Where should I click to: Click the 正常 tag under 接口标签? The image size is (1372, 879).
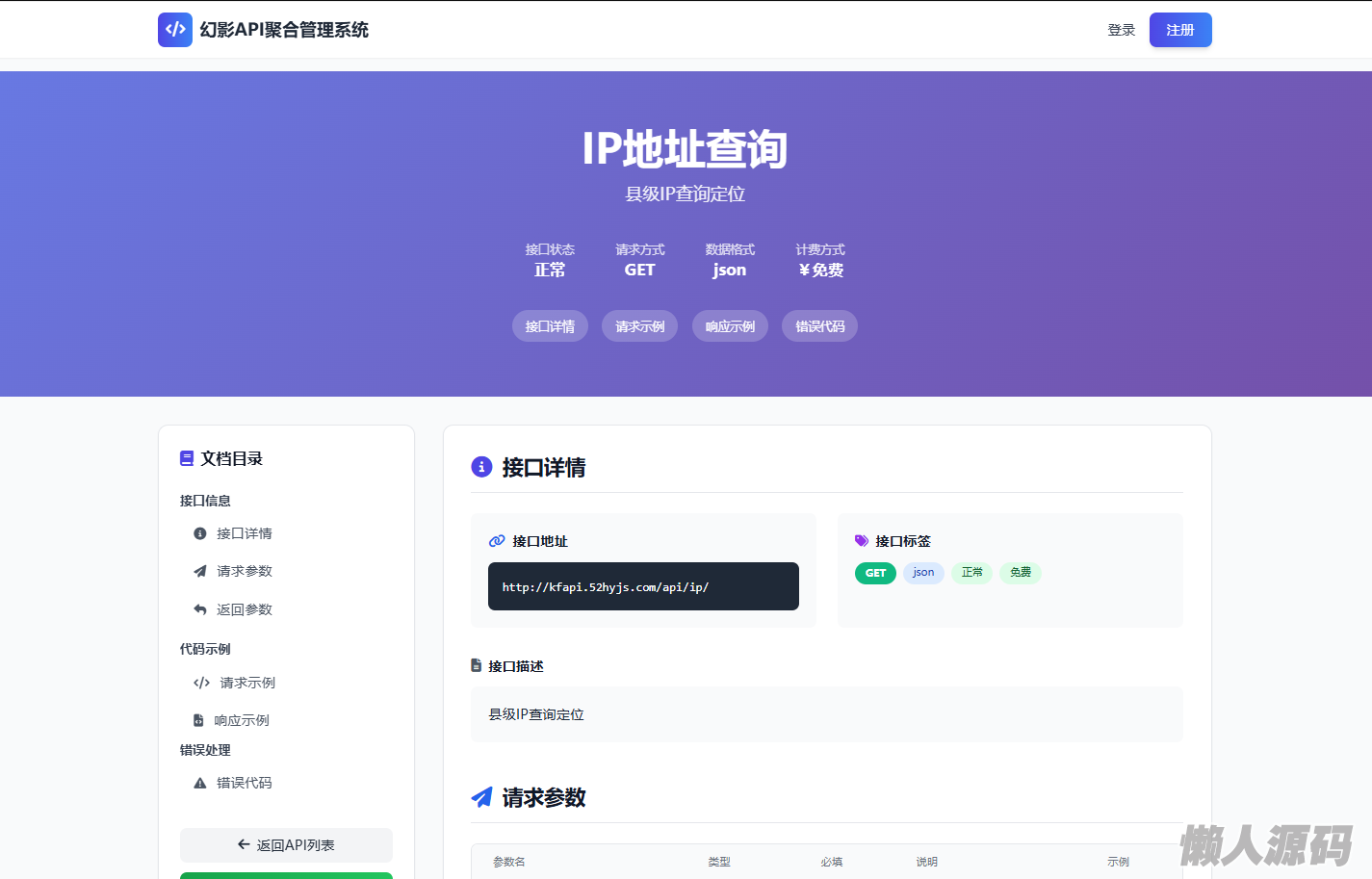point(972,573)
